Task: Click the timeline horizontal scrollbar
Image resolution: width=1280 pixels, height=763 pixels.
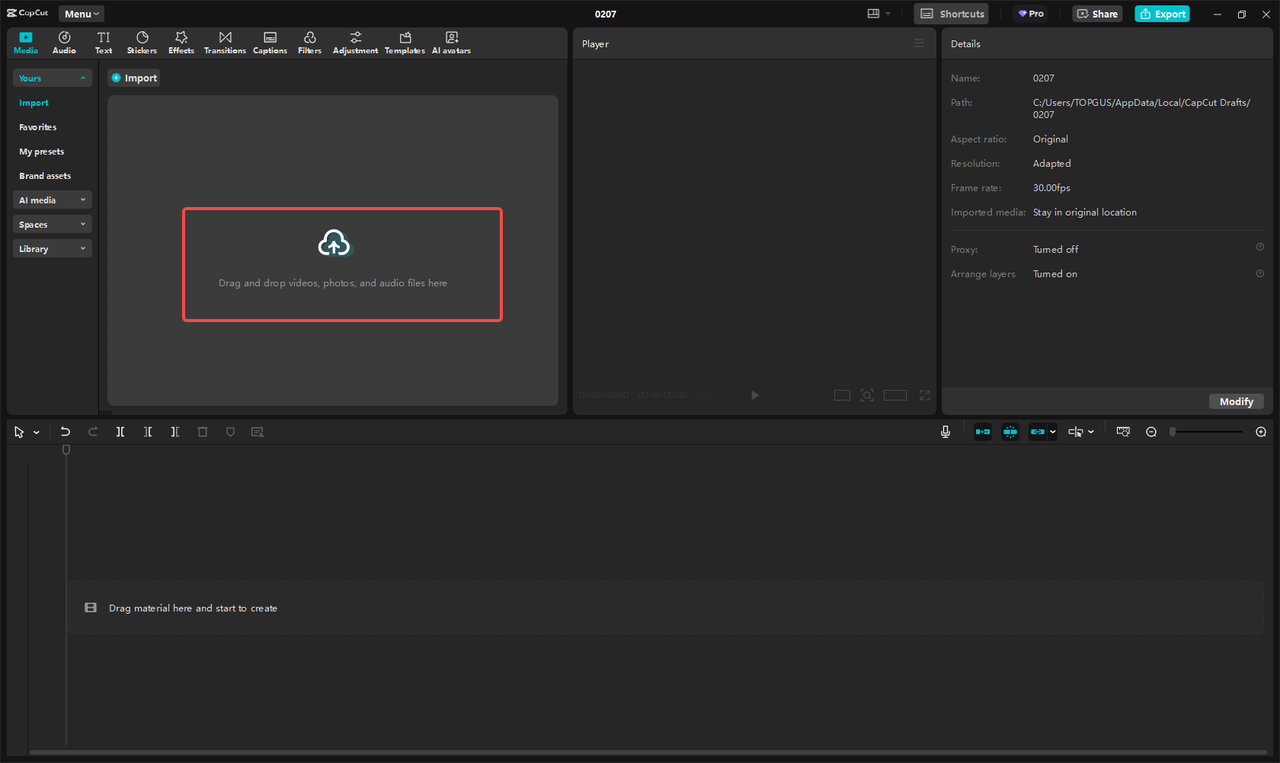Action: pyautogui.click(x=646, y=752)
